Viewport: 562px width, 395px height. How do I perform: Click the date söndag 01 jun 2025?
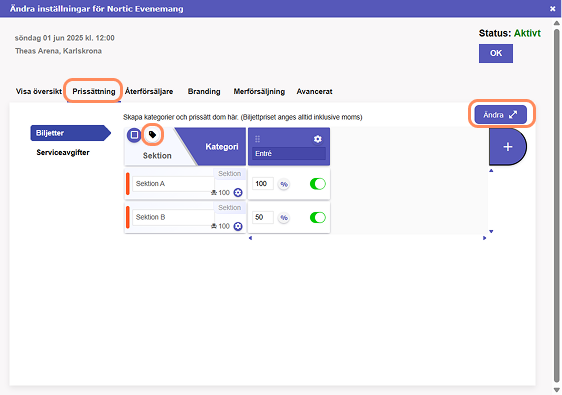click(49, 38)
